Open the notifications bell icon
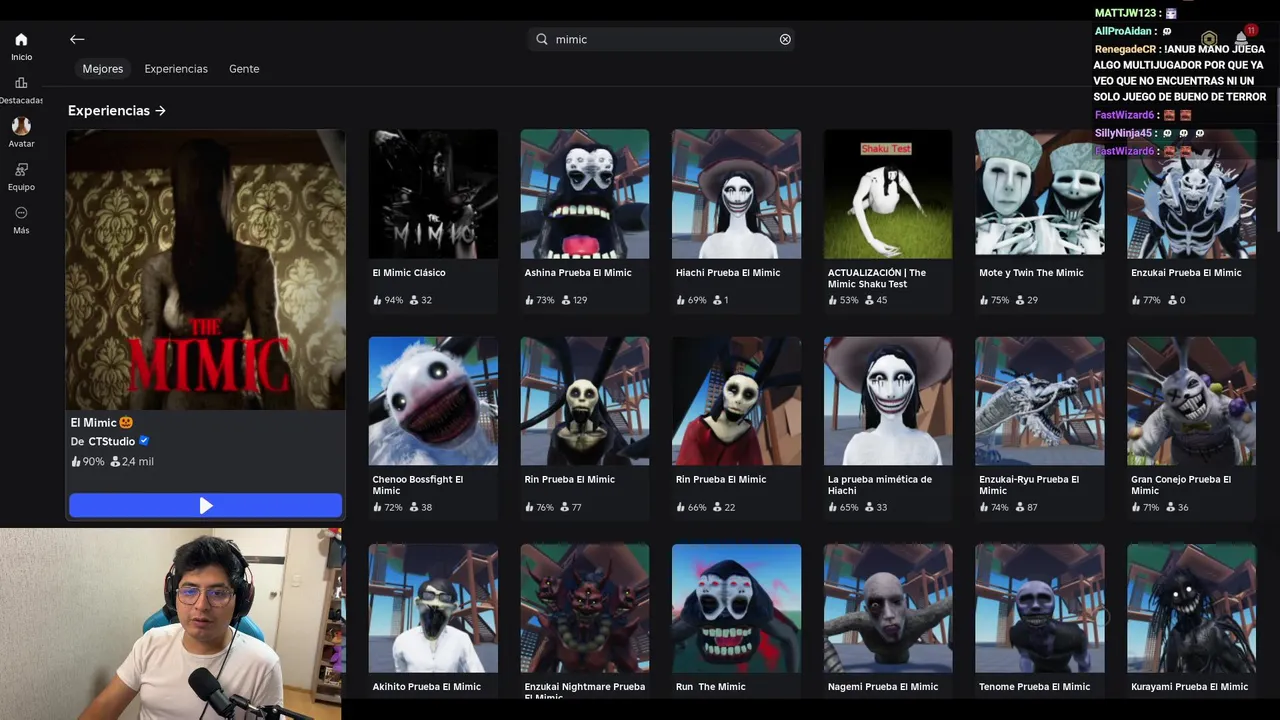 coord(1241,39)
